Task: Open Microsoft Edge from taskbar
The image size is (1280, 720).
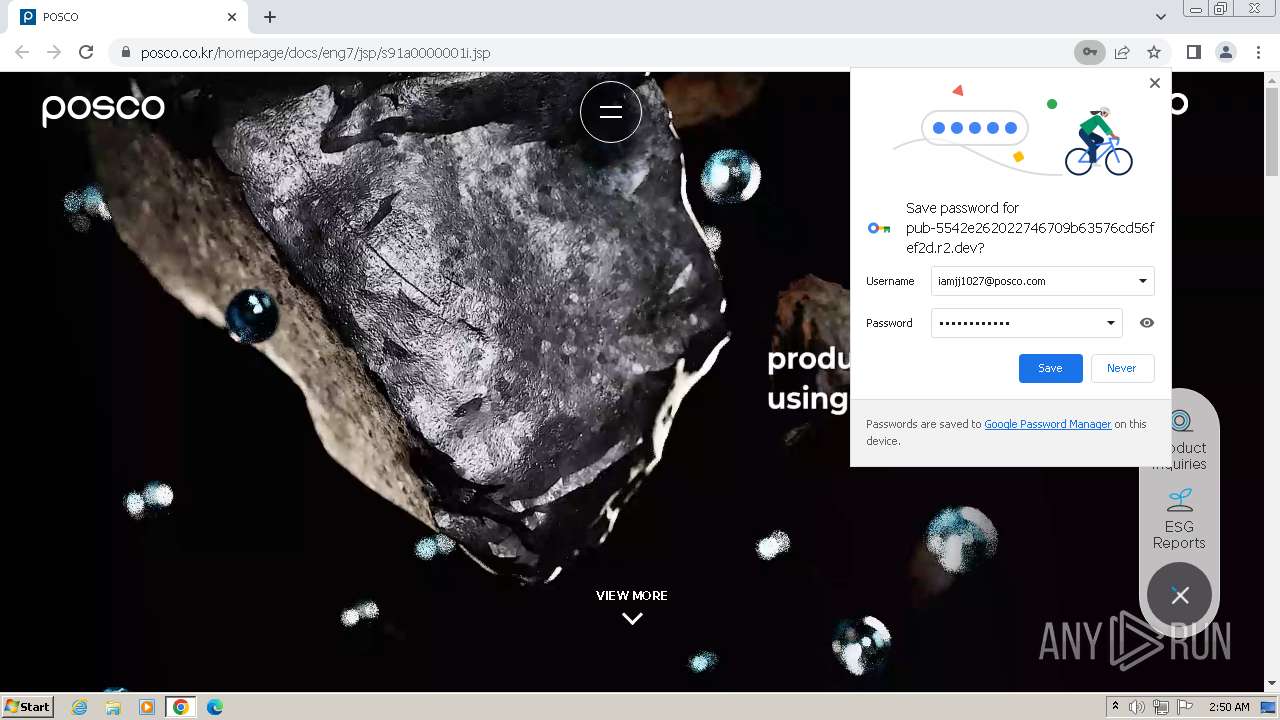Action: (215, 707)
